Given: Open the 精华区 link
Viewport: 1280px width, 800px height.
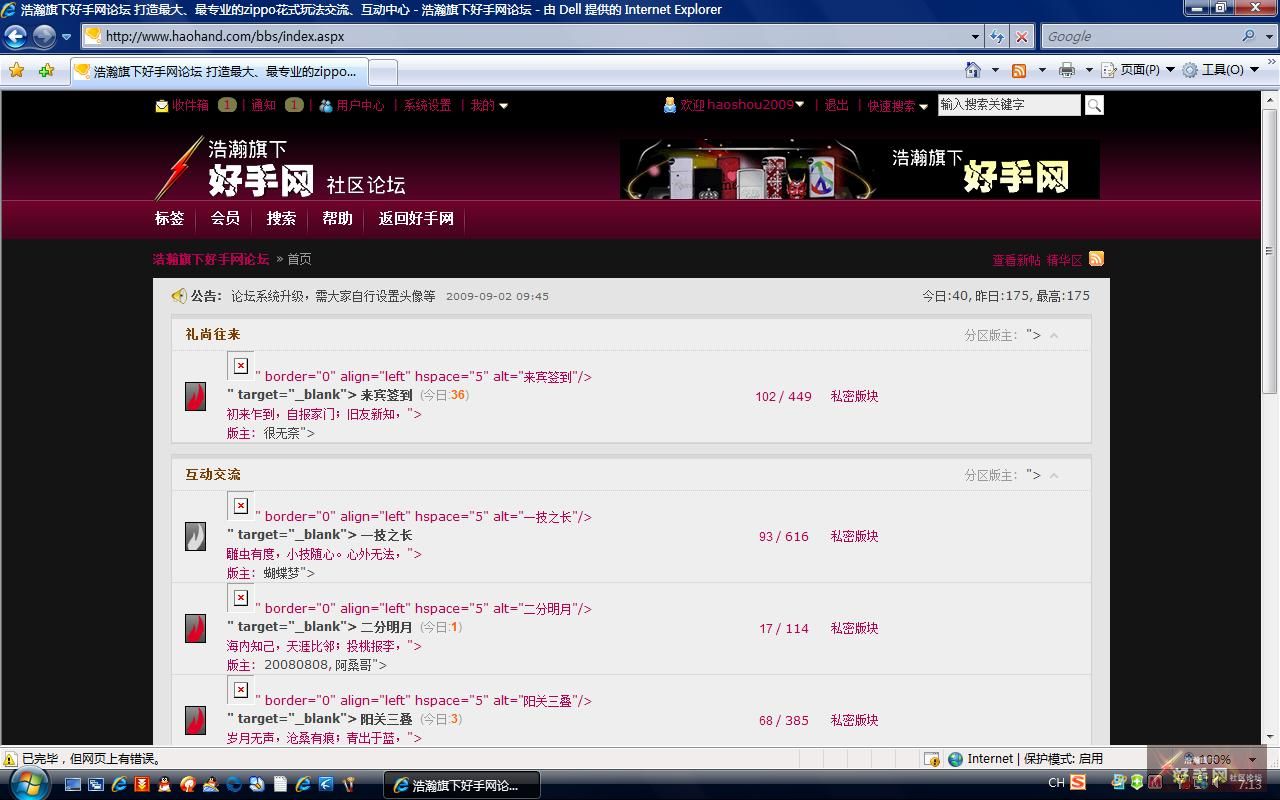Looking at the screenshot, I should click(1065, 260).
